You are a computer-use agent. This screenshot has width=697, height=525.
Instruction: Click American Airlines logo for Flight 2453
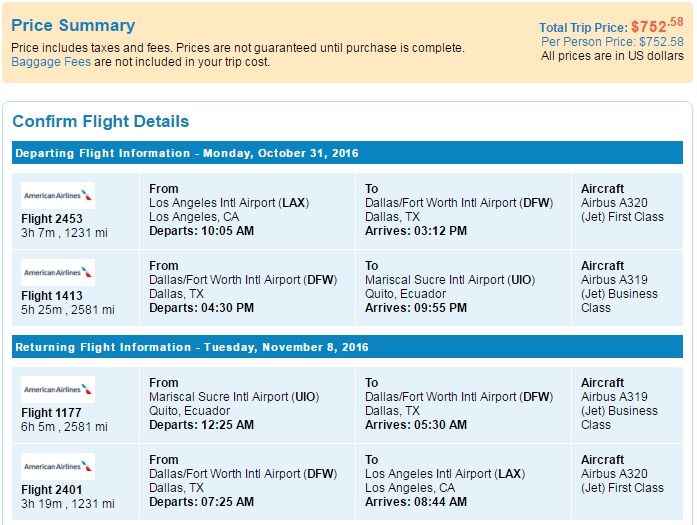pos(58,196)
